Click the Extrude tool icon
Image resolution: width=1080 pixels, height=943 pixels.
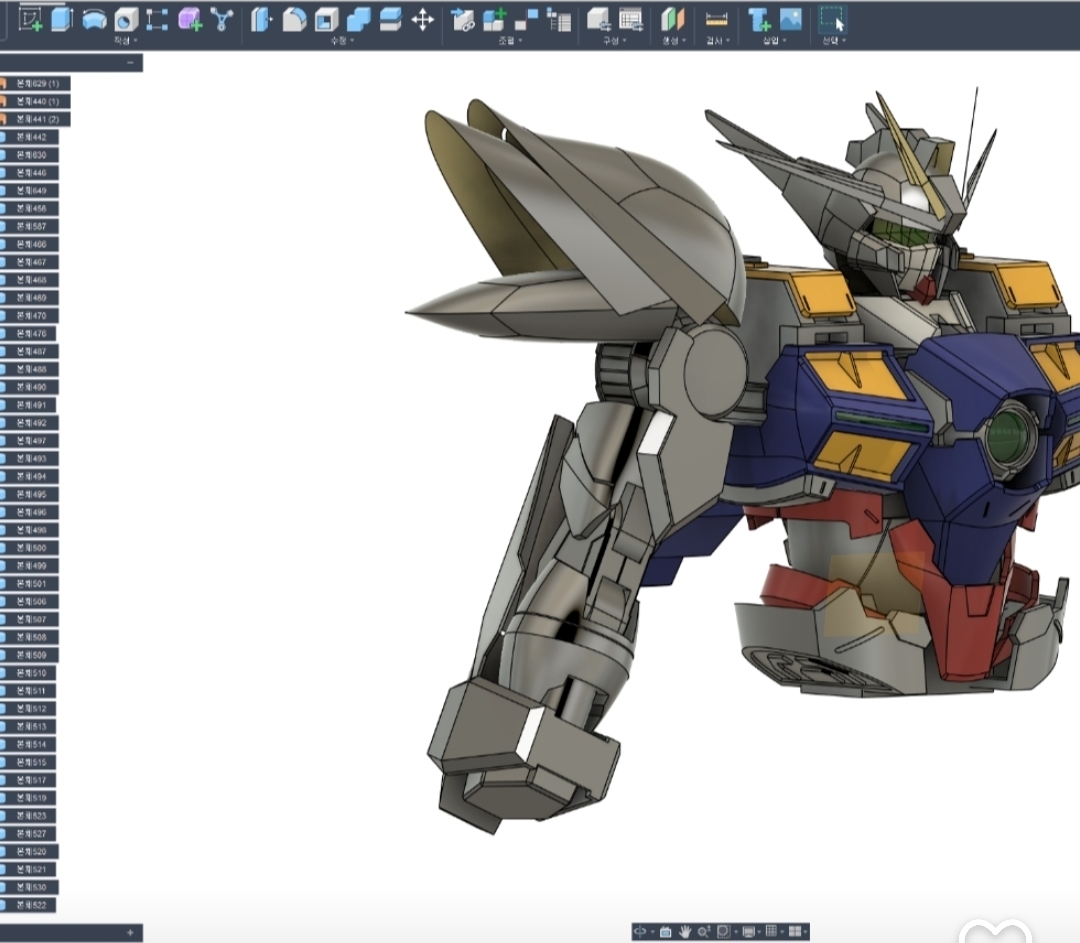tap(62, 19)
